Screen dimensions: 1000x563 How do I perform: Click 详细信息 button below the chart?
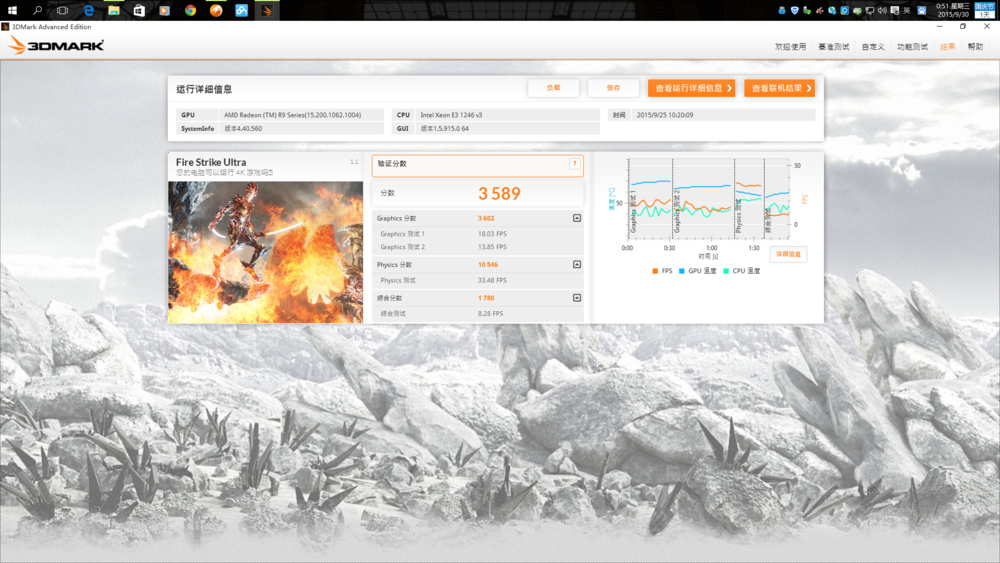[x=788, y=254]
